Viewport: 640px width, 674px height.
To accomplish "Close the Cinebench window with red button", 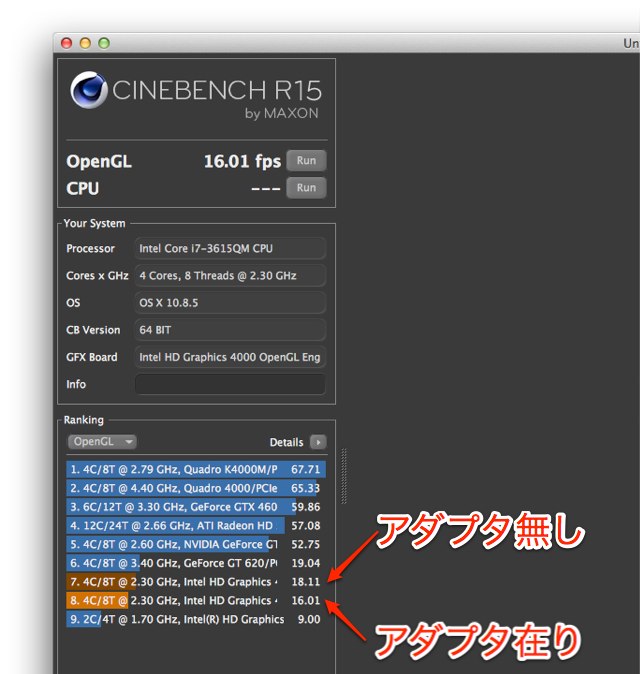I will click(66, 43).
